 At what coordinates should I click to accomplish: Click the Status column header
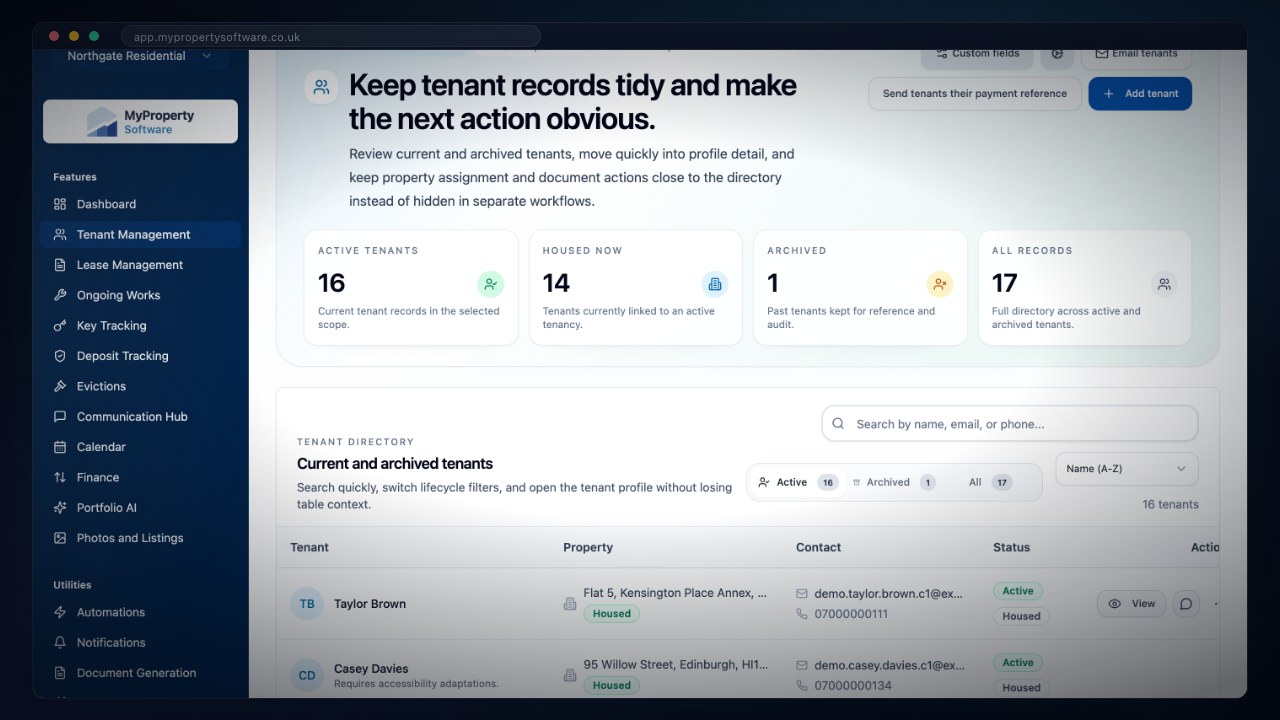click(1012, 548)
